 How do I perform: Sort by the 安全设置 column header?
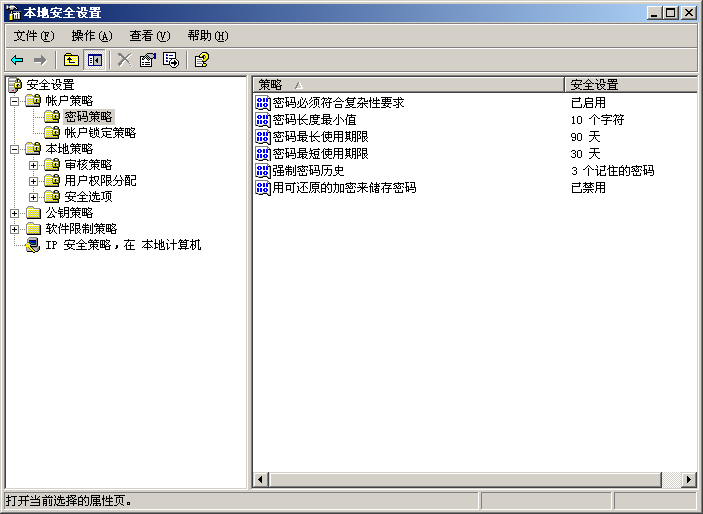point(631,84)
